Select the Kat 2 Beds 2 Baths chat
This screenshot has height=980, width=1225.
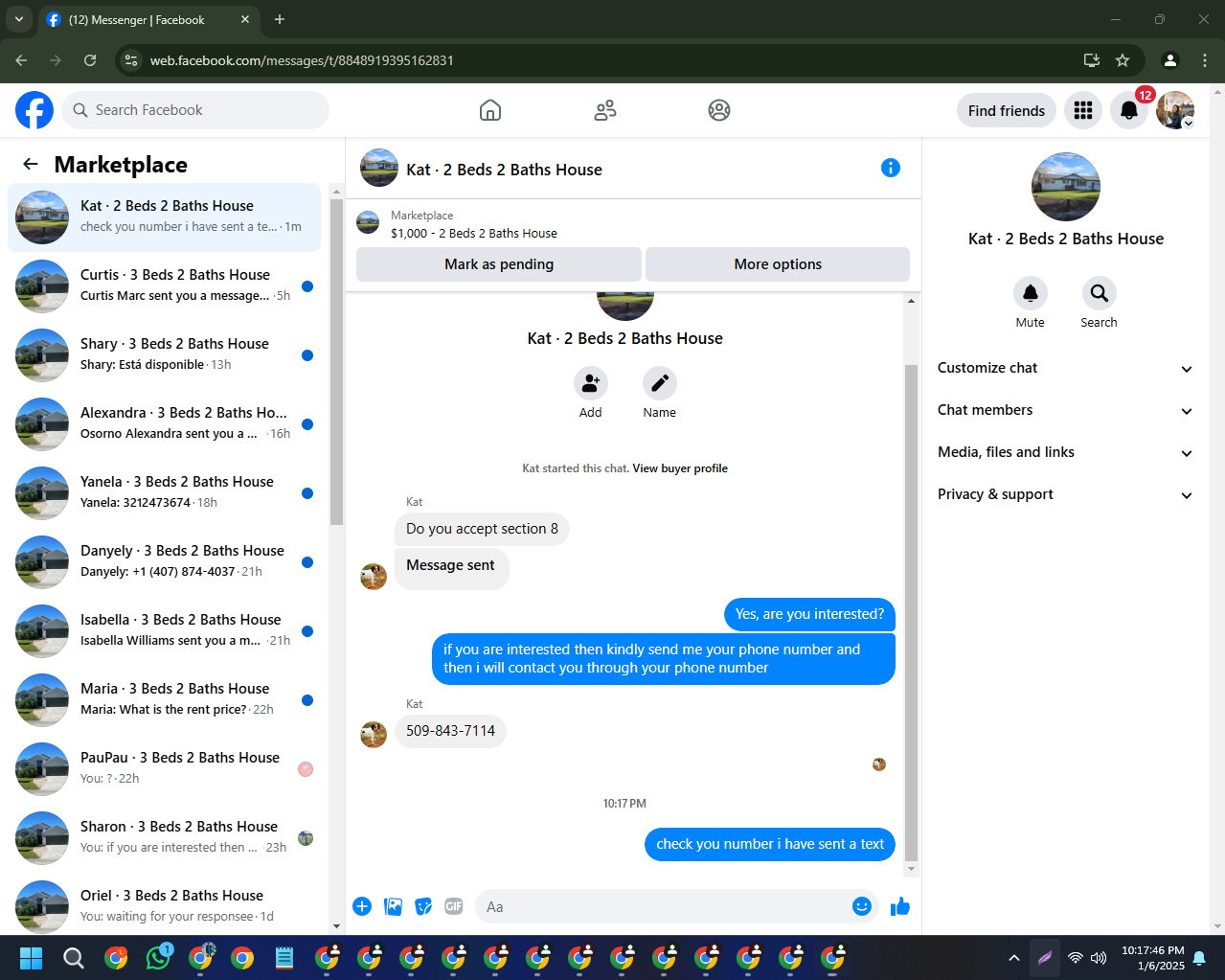[164, 217]
